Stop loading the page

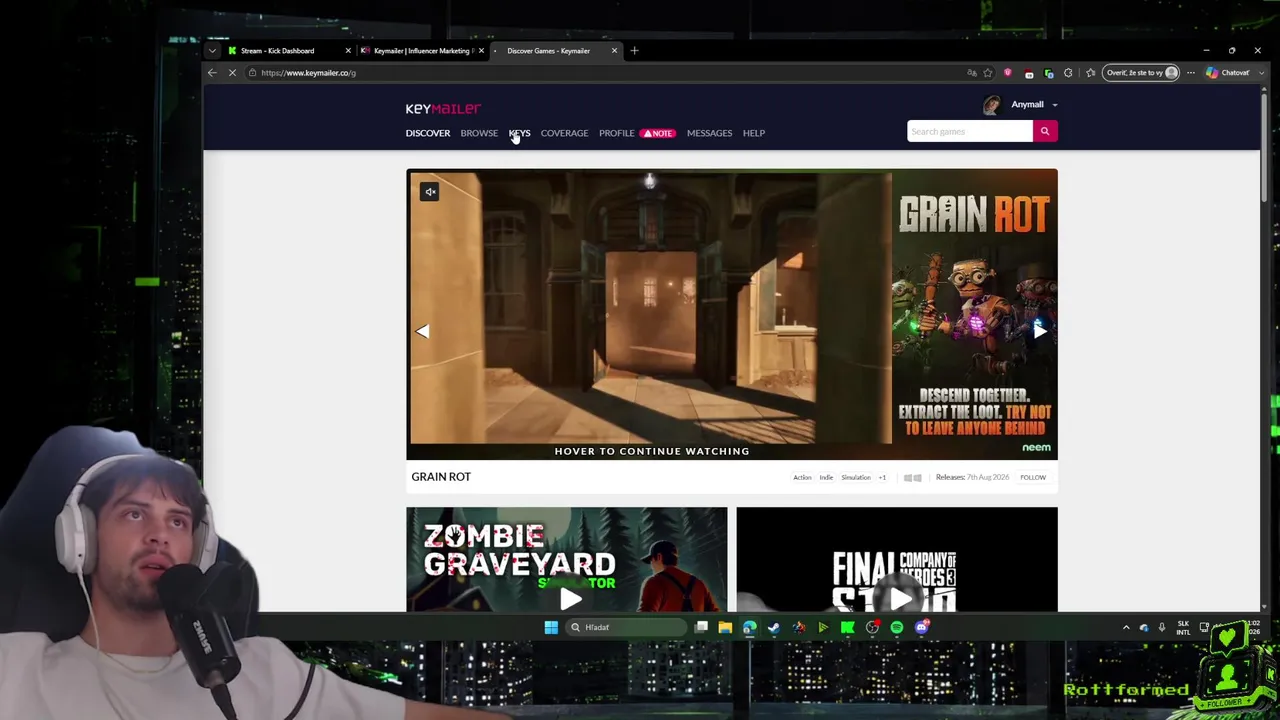(232, 73)
